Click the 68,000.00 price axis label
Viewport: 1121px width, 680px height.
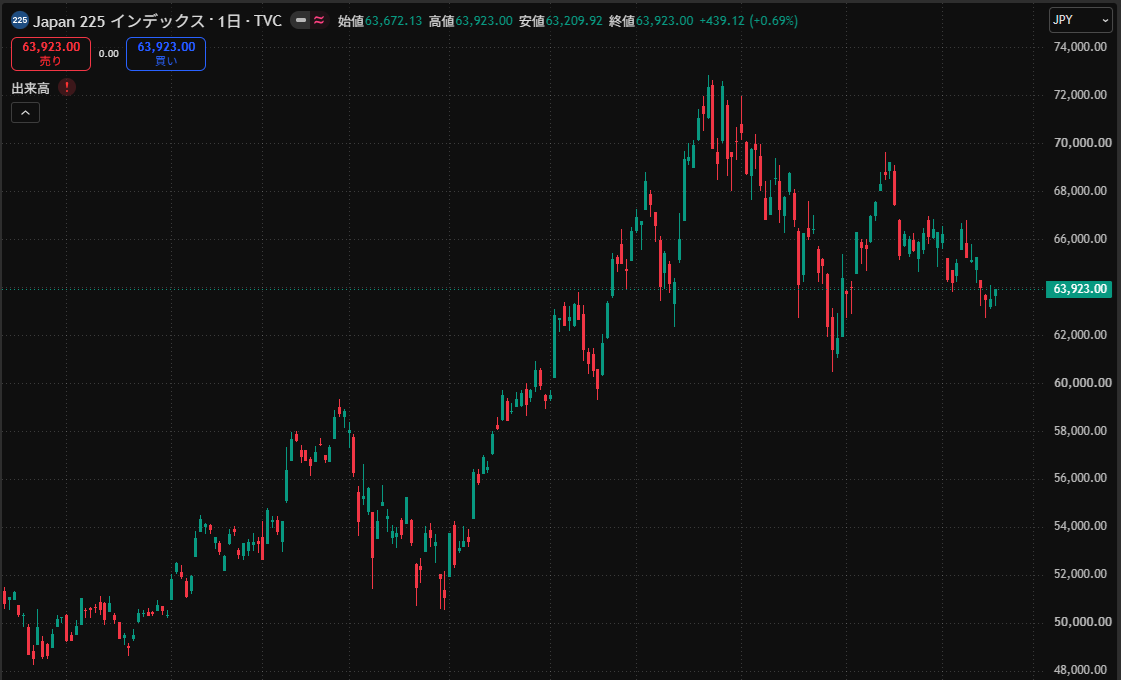point(1080,191)
